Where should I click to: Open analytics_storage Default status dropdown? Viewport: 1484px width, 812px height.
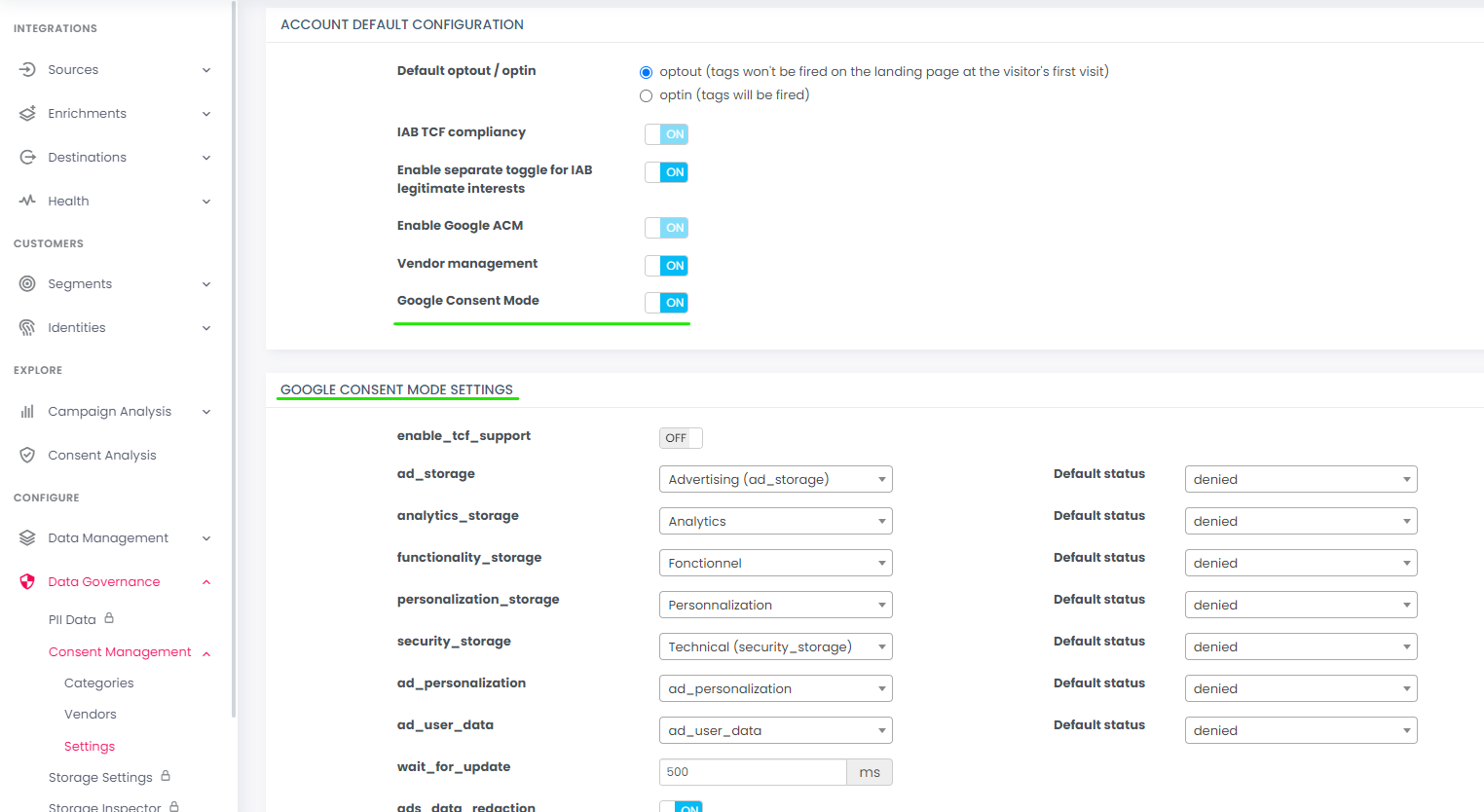pyautogui.click(x=1300, y=521)
